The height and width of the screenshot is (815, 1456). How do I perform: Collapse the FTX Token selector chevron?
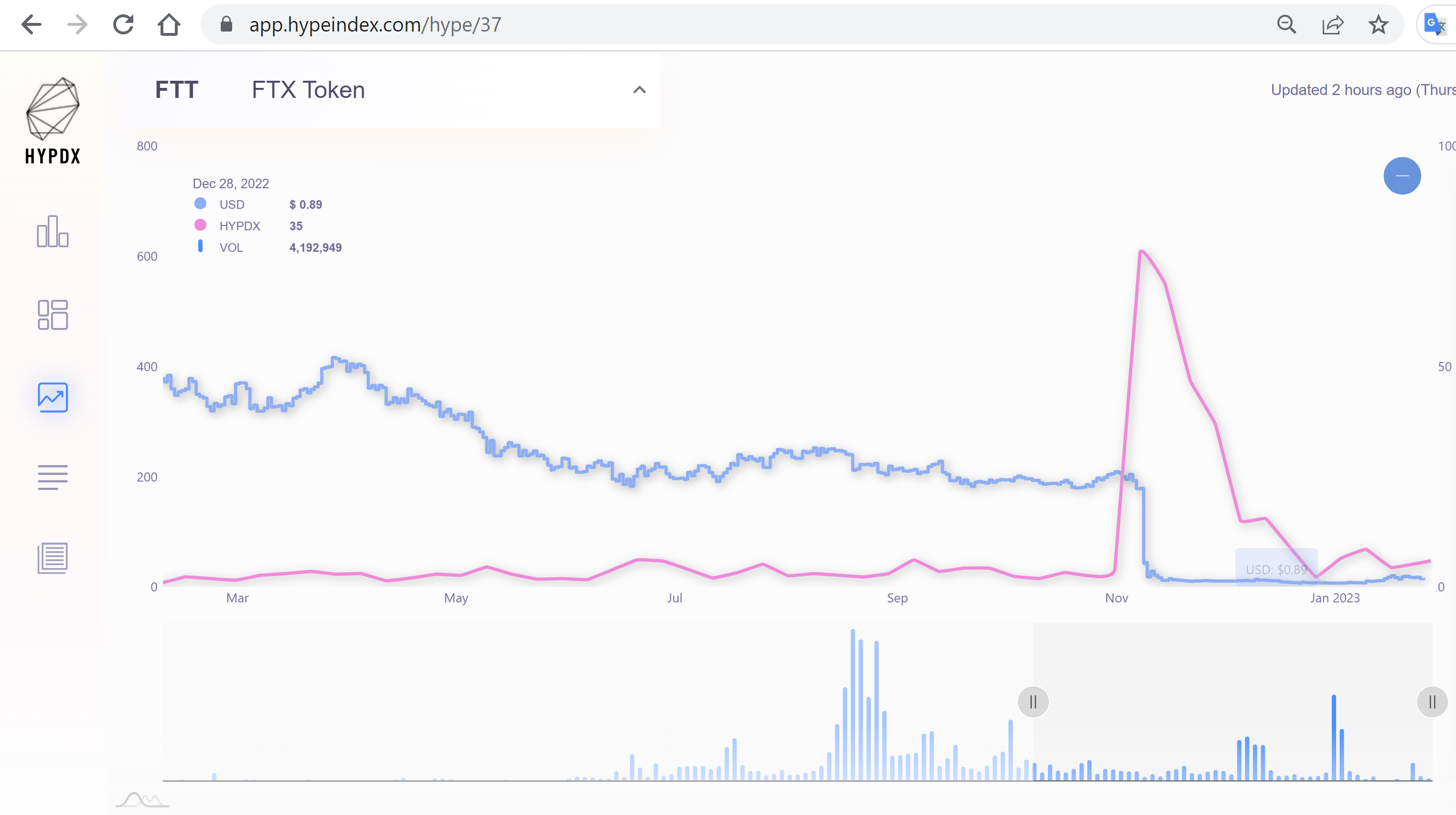click(639, 90)
